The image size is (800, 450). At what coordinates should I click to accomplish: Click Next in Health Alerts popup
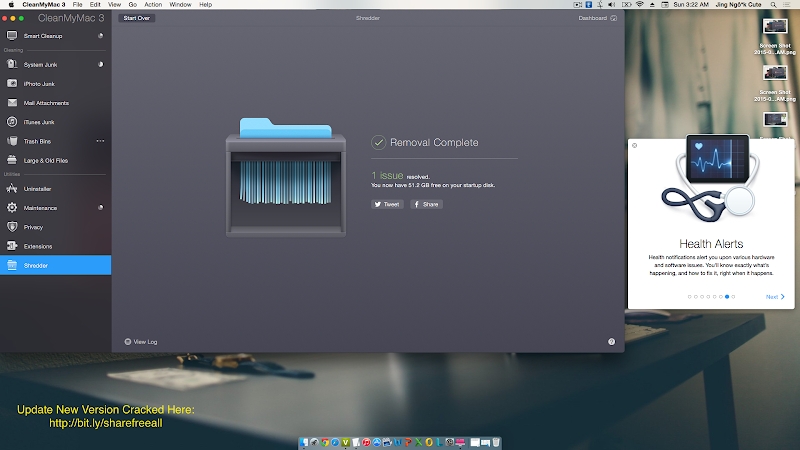[x=775, y=296]
